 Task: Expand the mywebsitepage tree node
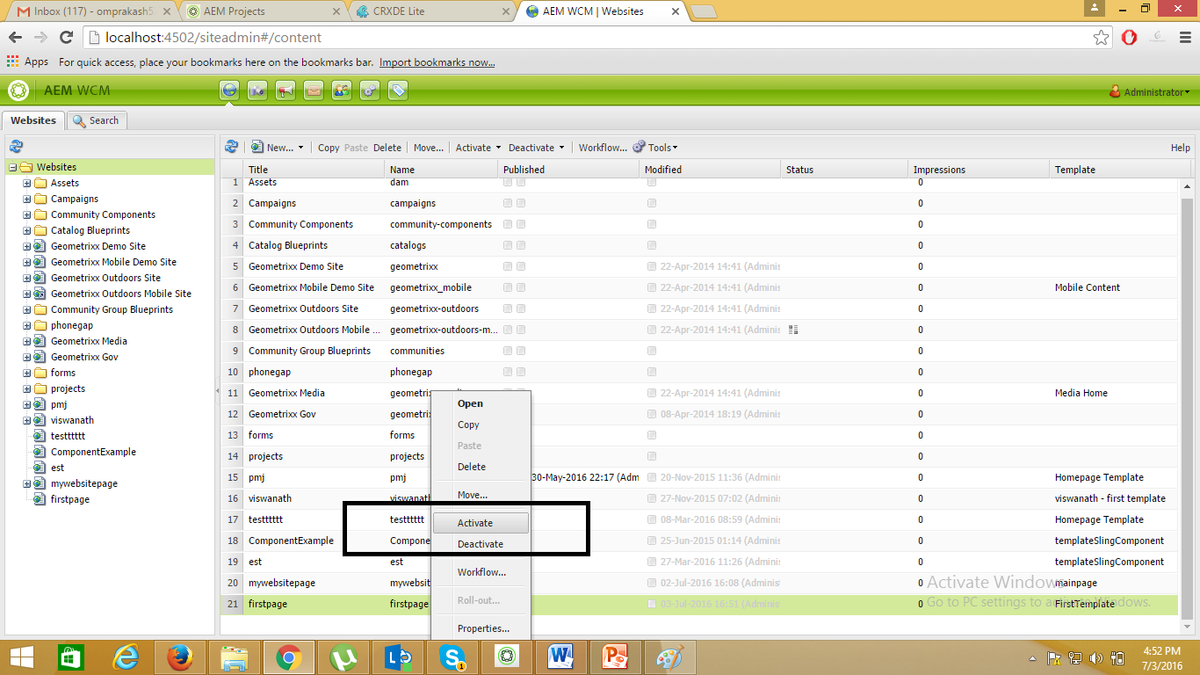click(x=27, y=483)
